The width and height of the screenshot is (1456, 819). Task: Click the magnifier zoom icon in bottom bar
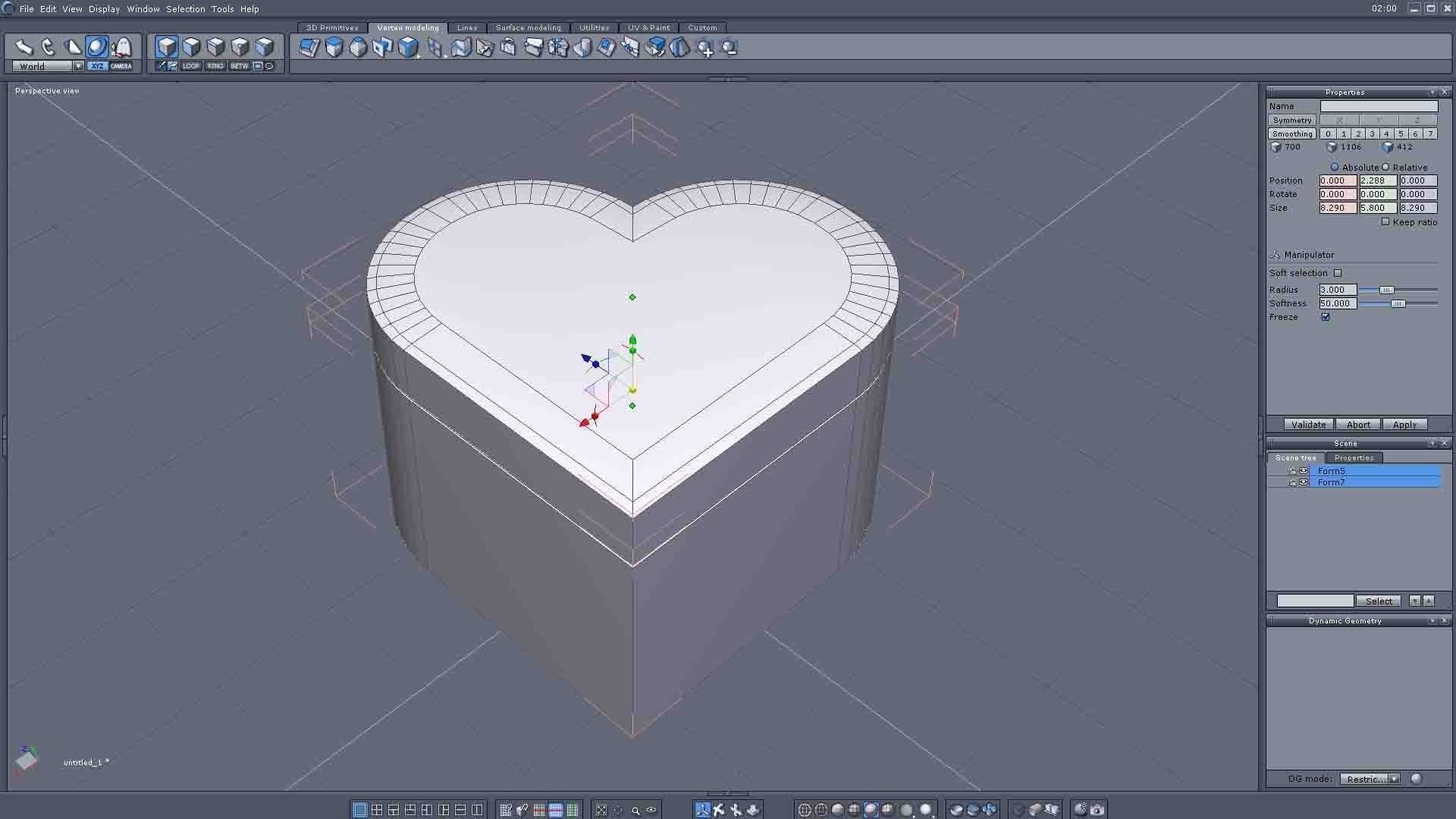tap(635, 810)
